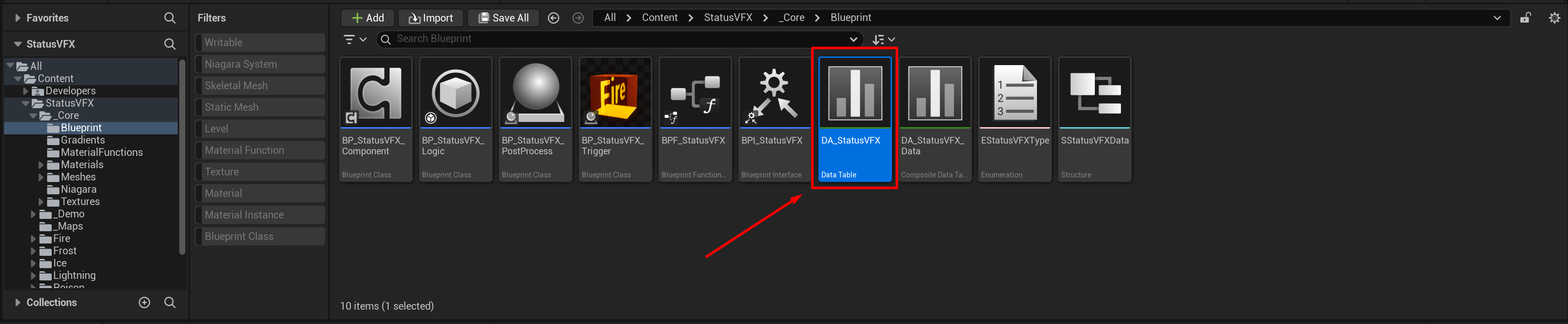The width and height of the screenshot is (1568, 324).
Task: Click the navigate back arrow icon
Action: click(553, 17)
